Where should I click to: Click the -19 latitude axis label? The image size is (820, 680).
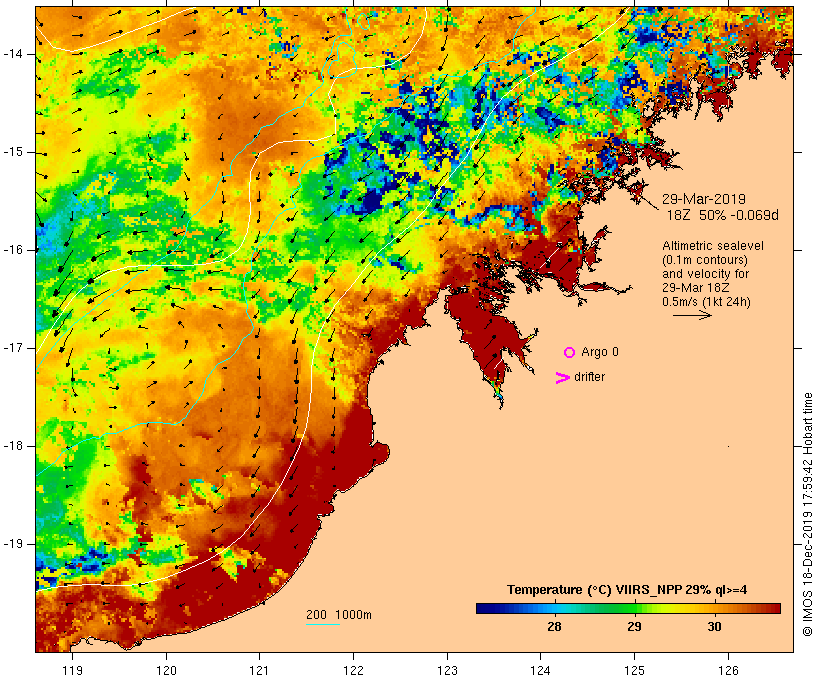[x=13, y=544]
